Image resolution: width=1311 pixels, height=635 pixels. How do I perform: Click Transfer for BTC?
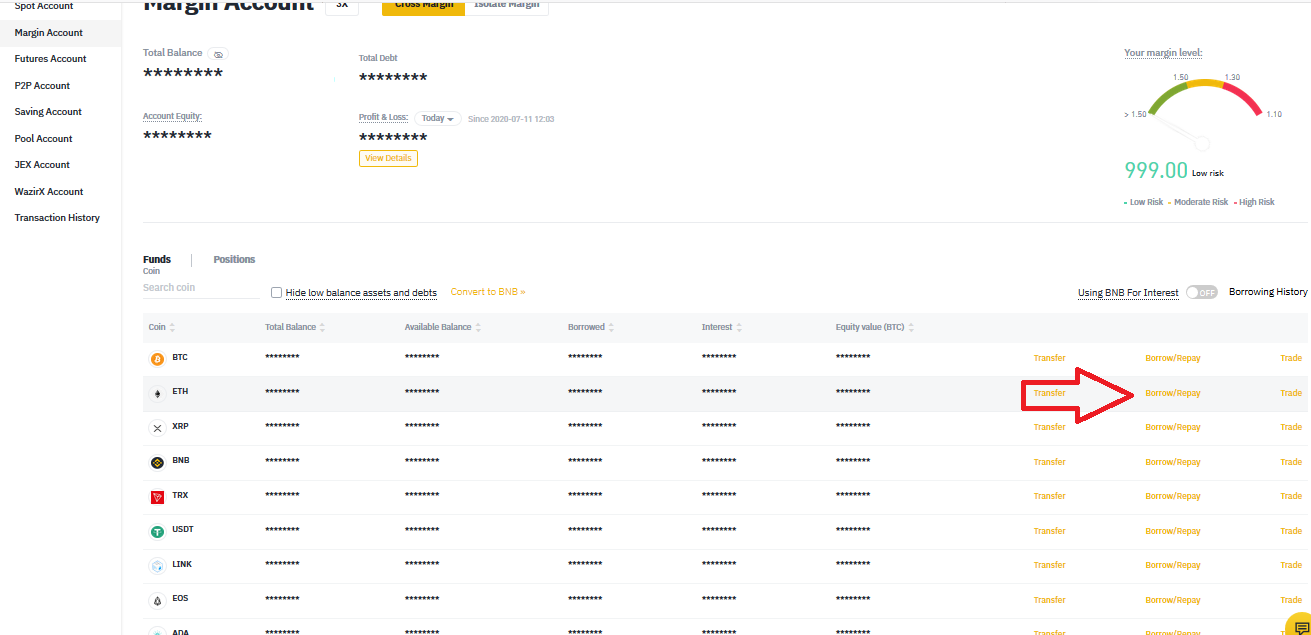(x=1049, y=358)
